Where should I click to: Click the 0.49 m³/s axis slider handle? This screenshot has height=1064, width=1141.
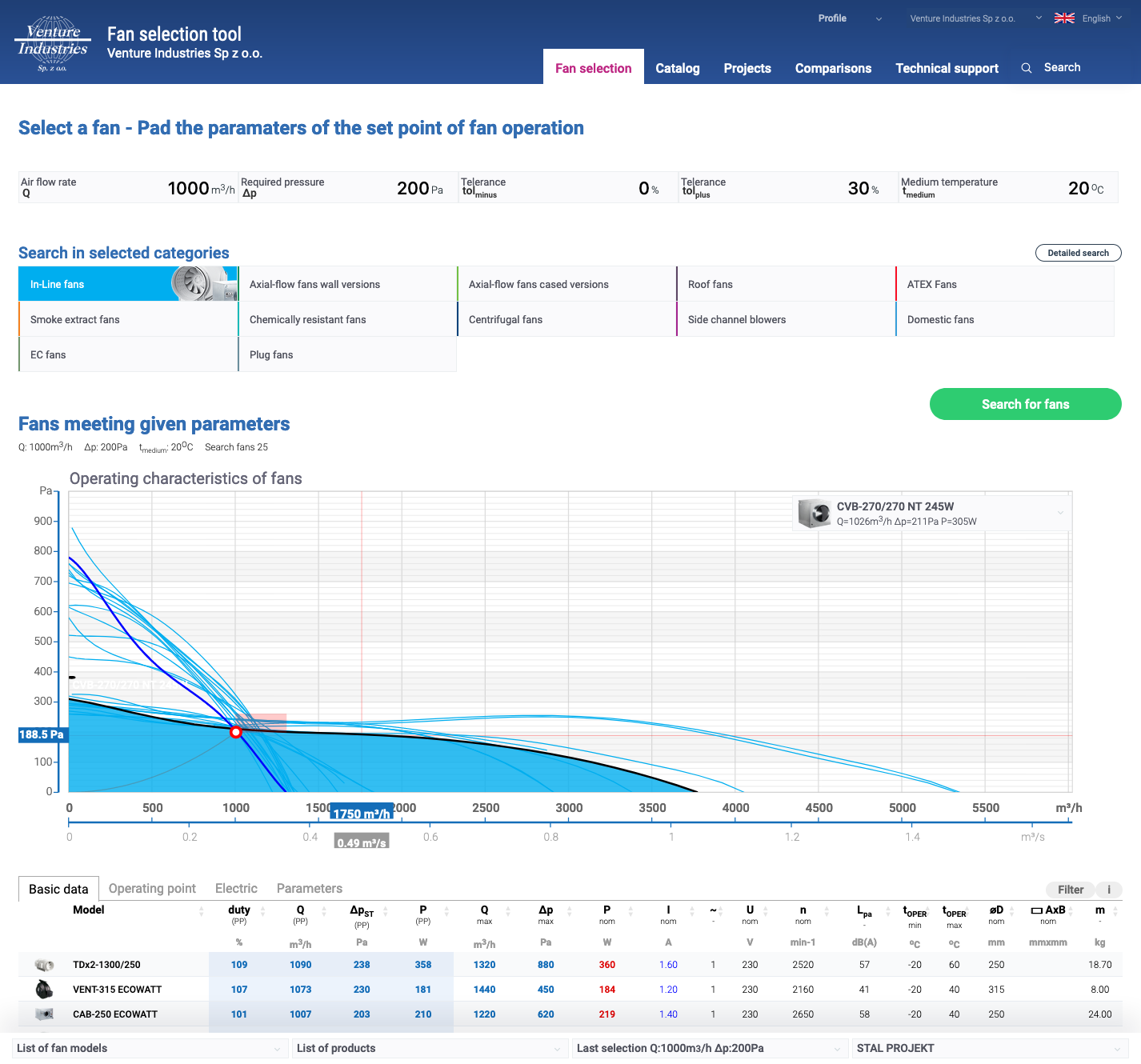(362, 842)
